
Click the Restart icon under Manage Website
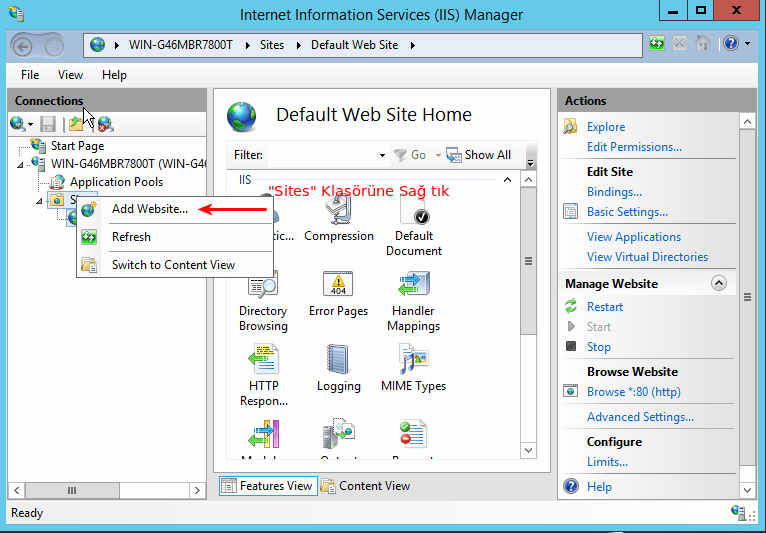click(x=571, y=306)
